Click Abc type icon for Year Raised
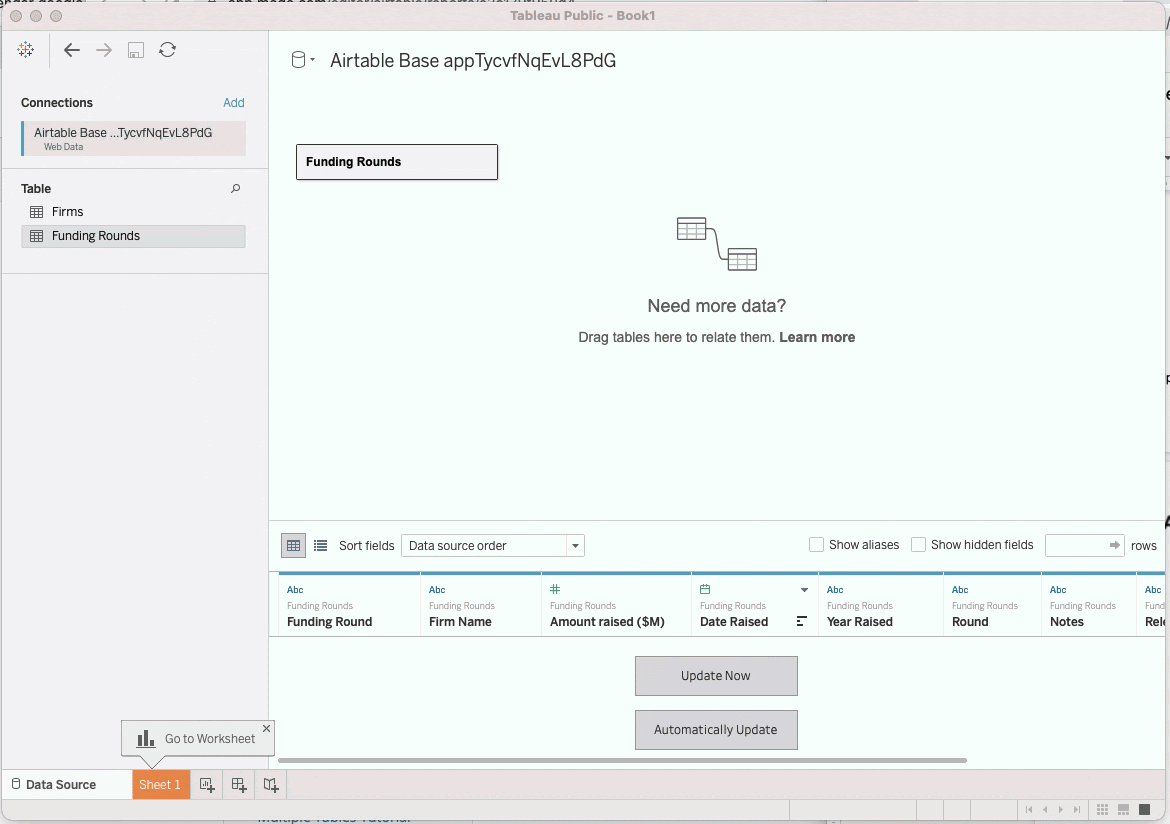The image size is (1170, 824). coord(835,590)
